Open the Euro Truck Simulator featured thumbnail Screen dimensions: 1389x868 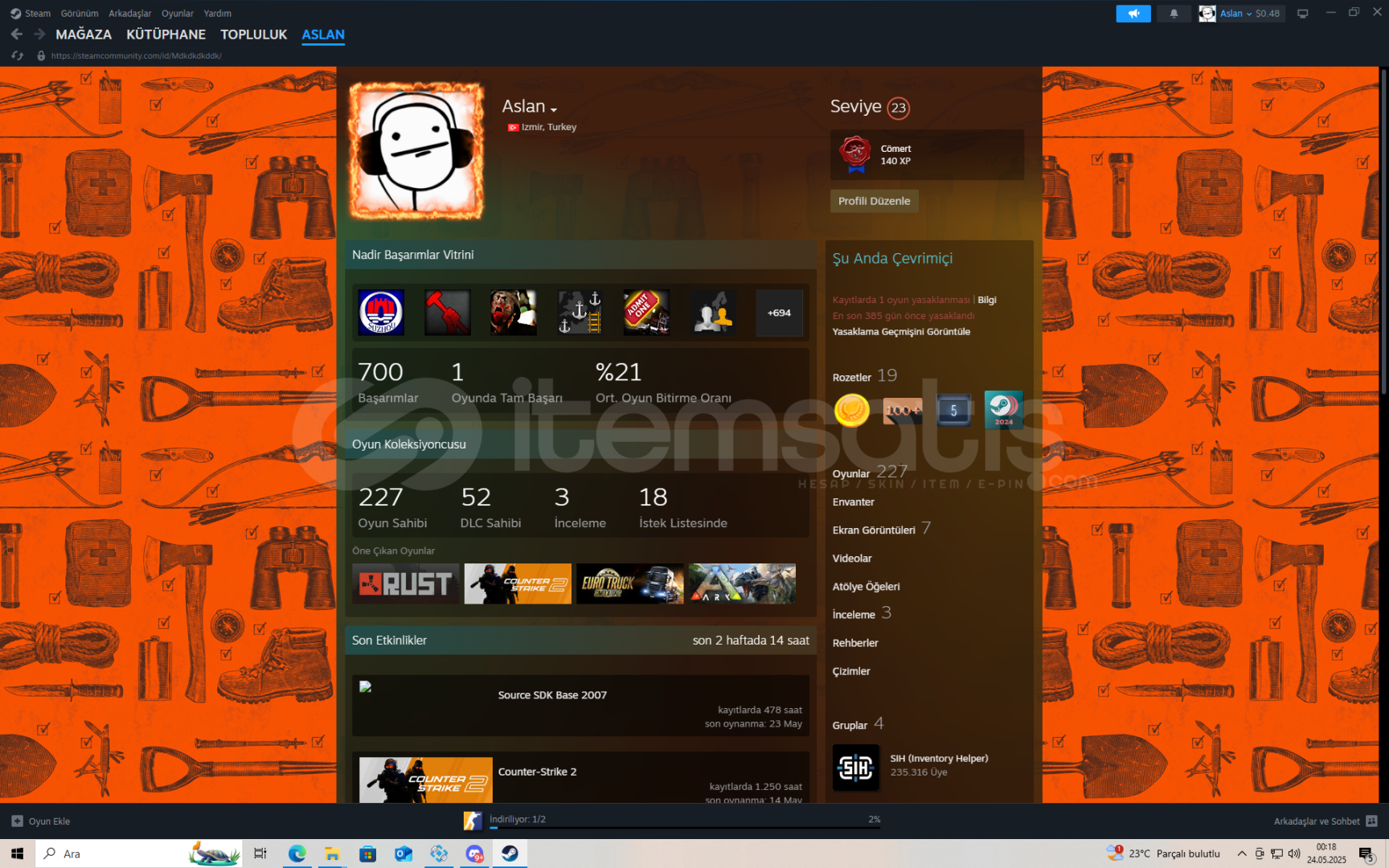[x=630, y=583]
